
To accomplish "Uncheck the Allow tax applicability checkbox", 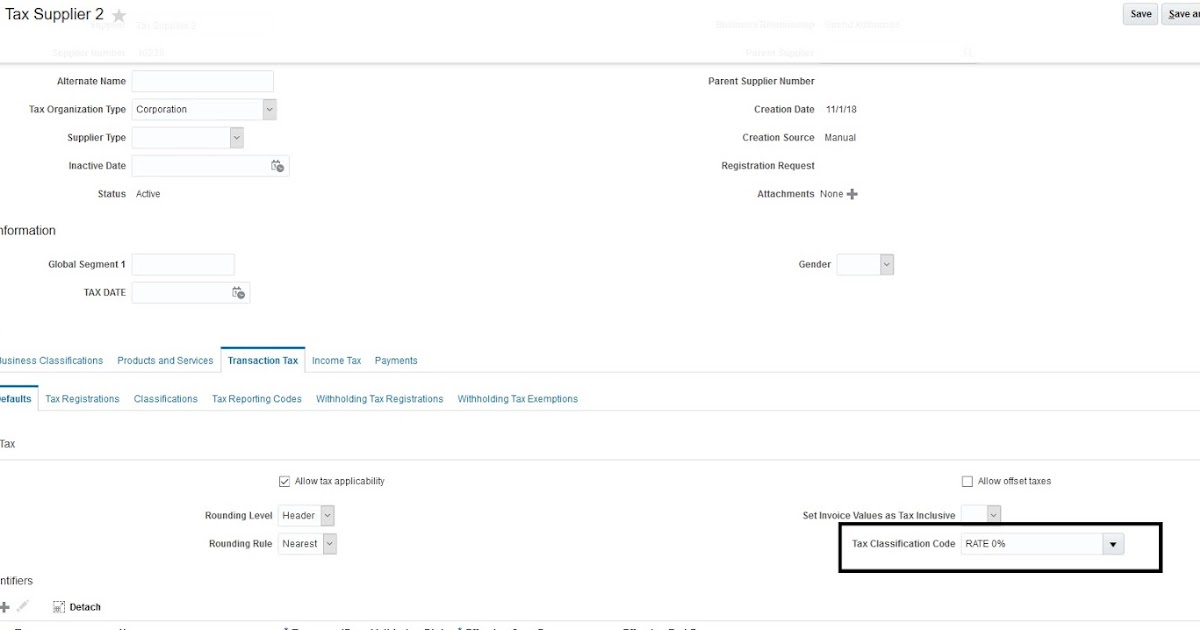I will pos(284,481).
